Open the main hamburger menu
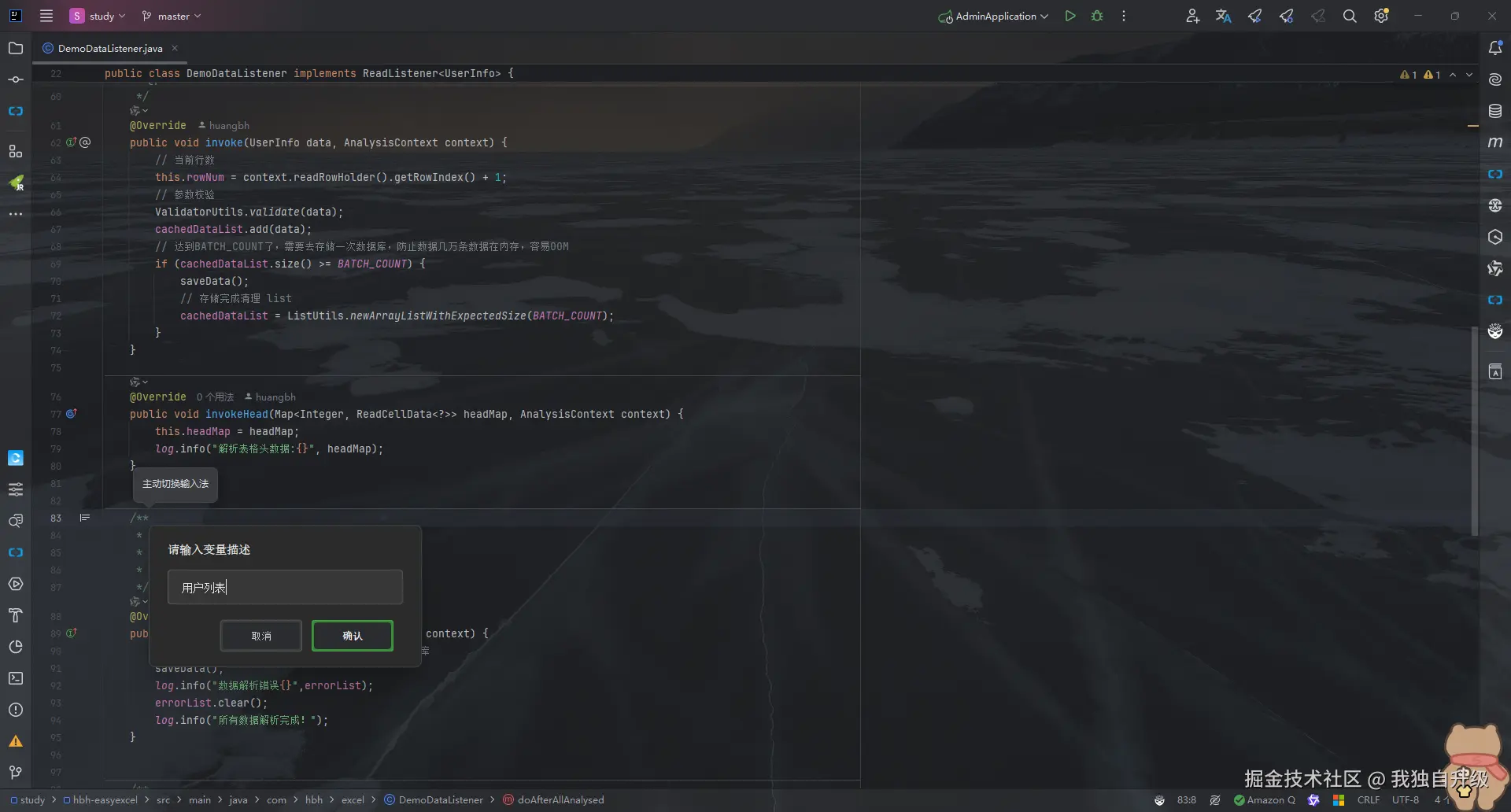 click(x=46, y=16)
